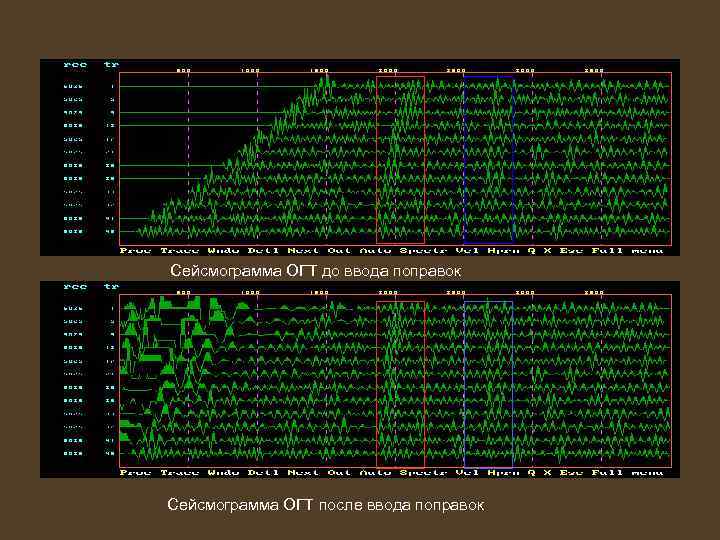
Task: Click the 3500 time mark in the 'до ввода поправок' panel
Action: (594, 70)
